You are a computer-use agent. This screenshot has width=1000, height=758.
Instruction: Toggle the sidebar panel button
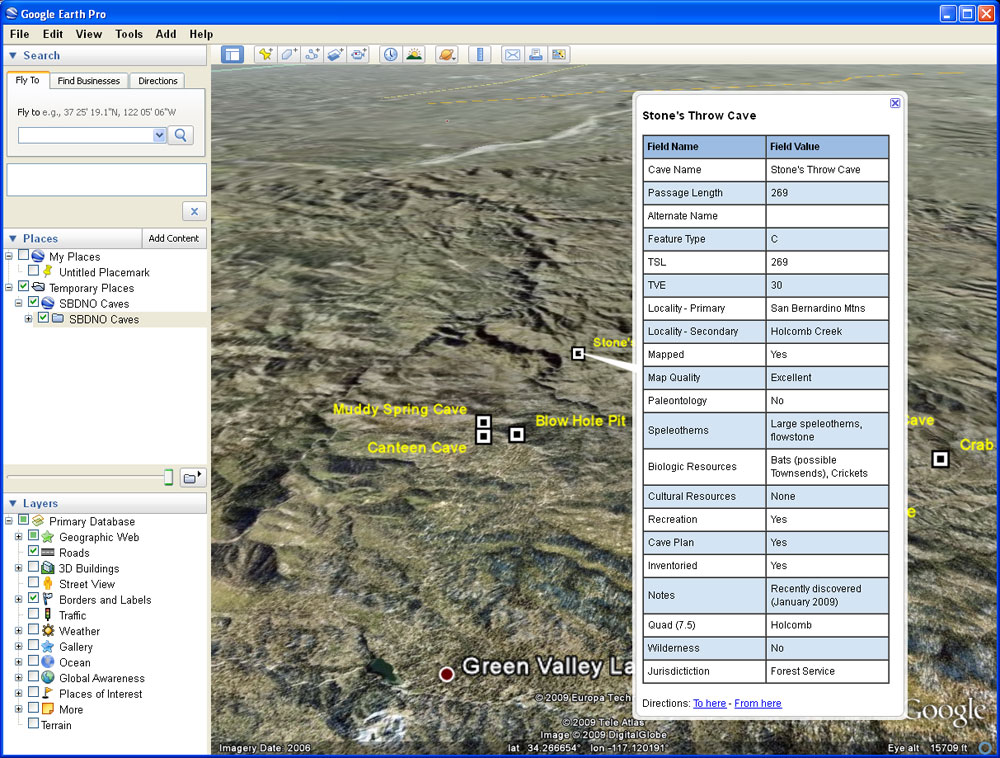pos(232,55)
